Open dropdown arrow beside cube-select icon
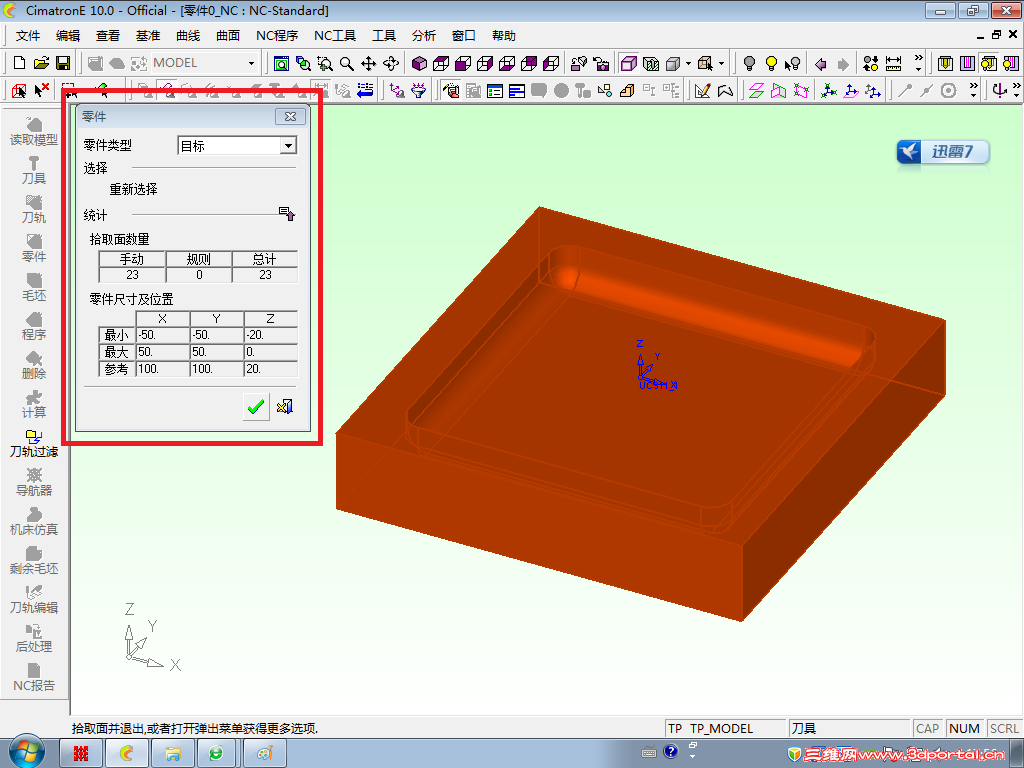This screenshot has height=768, width=1024. pyautogui.click(x=721, y=63)
